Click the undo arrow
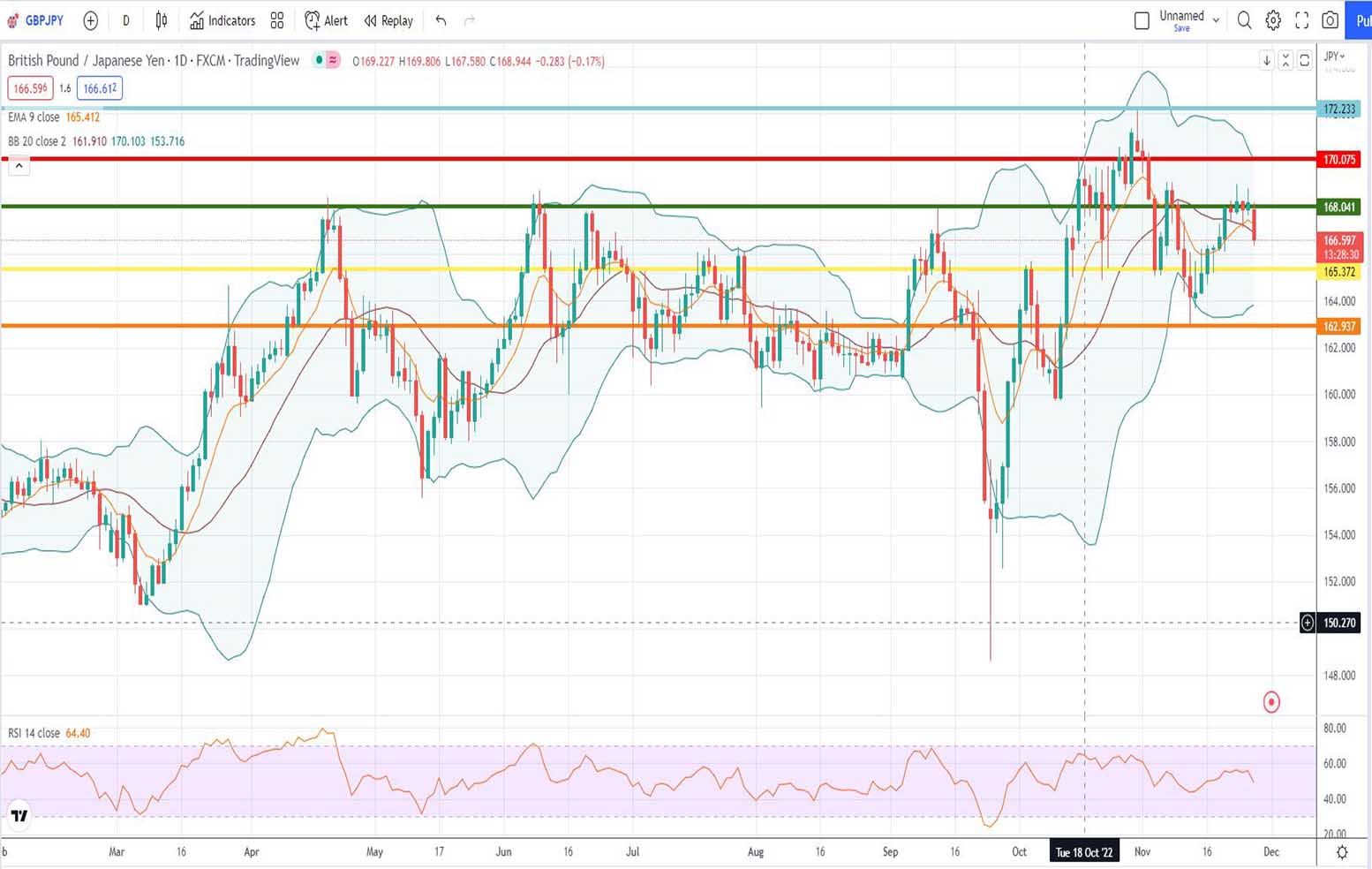Viewport: 1372px width, 869px height. (x=441, y=20)
